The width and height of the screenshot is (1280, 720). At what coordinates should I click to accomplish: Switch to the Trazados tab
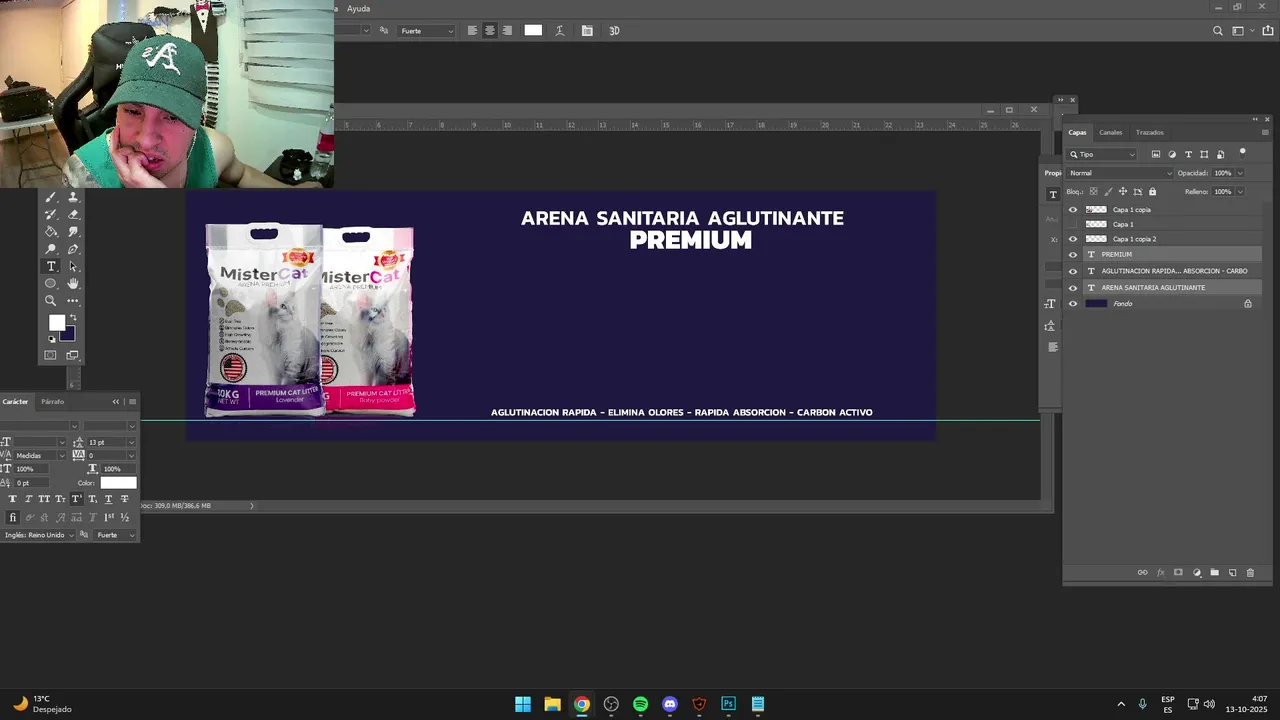tap(1149, 132)
